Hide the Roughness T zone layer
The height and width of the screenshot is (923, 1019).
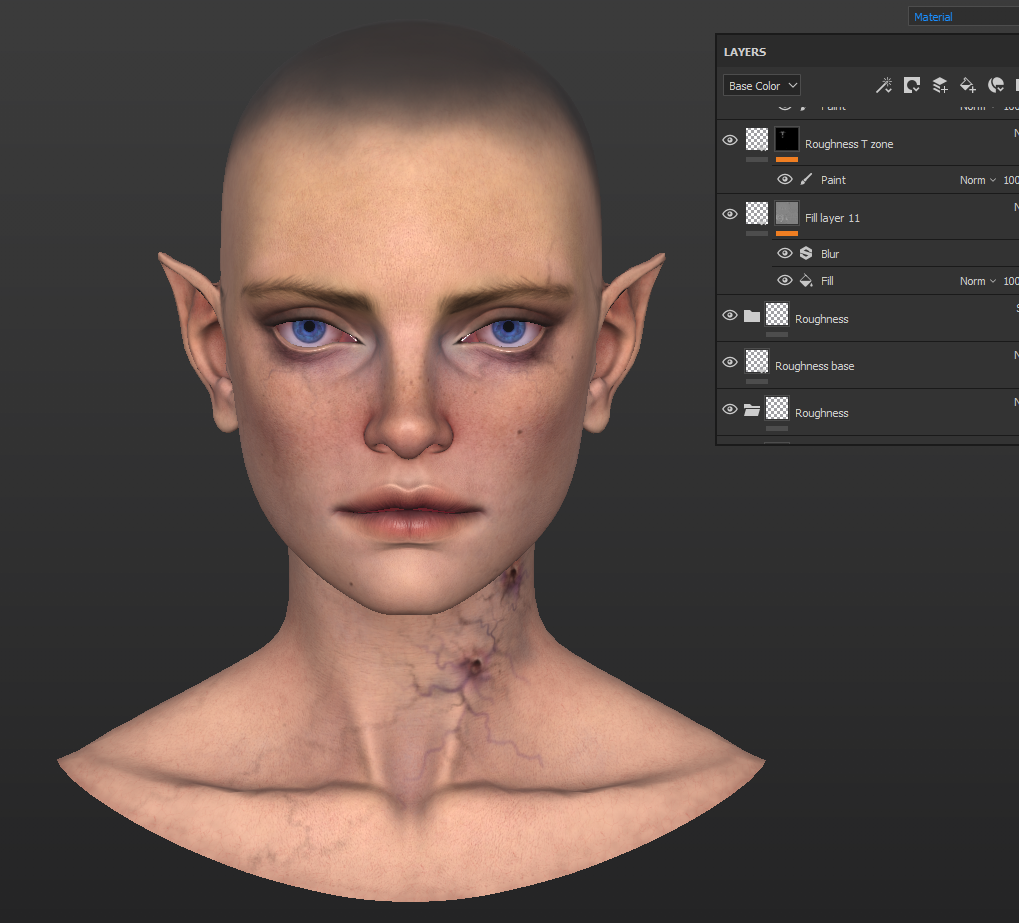pyautogui.click(x=730, y=140)
